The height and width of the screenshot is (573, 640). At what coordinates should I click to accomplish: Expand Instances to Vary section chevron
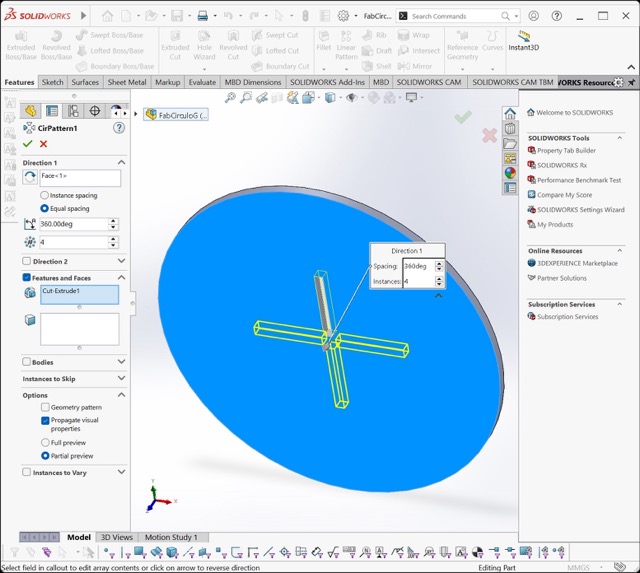click(x=121, y=471)
